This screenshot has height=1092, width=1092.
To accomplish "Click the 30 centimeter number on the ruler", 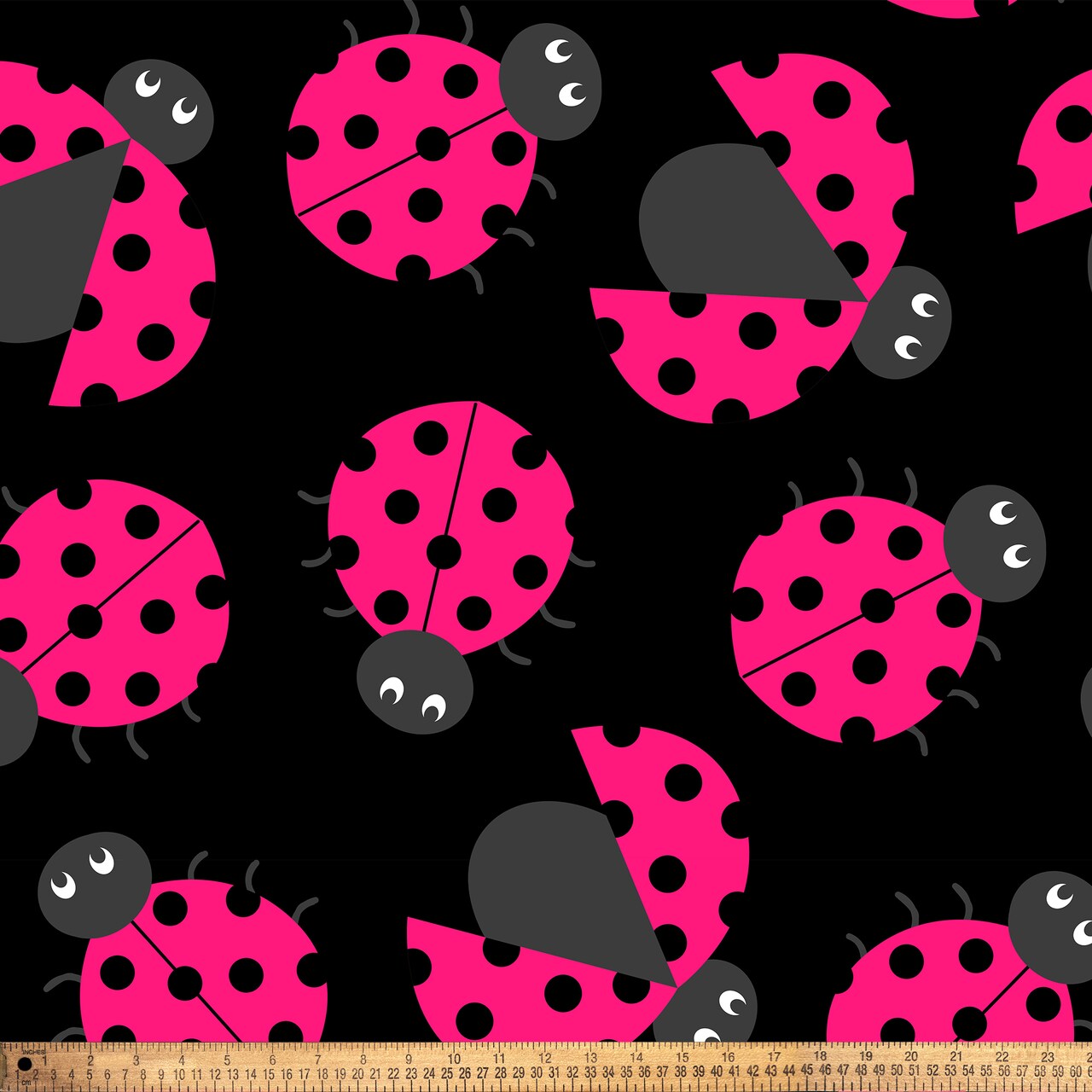I will click(537, 1072).
